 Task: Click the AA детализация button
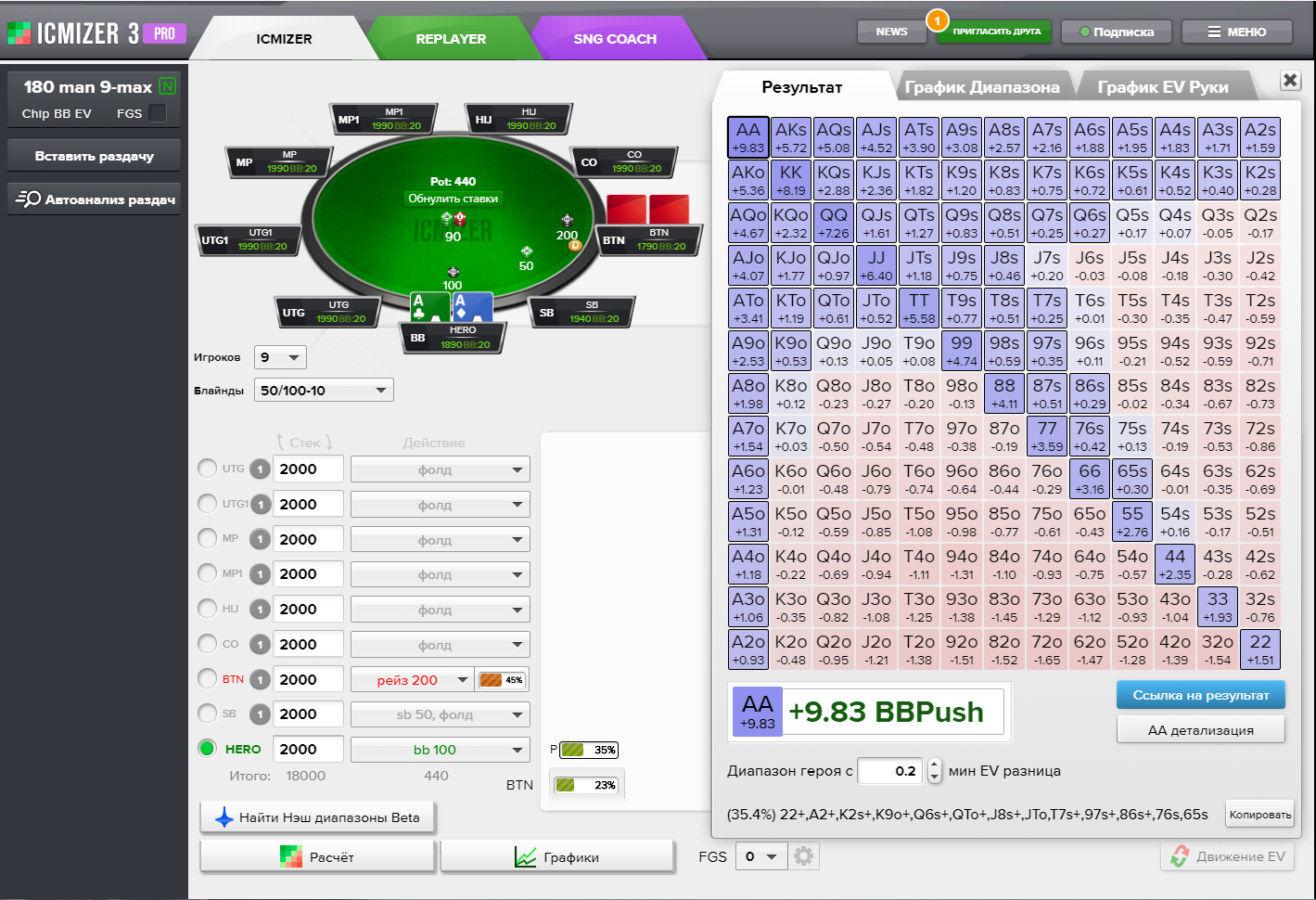point(1200,730)
